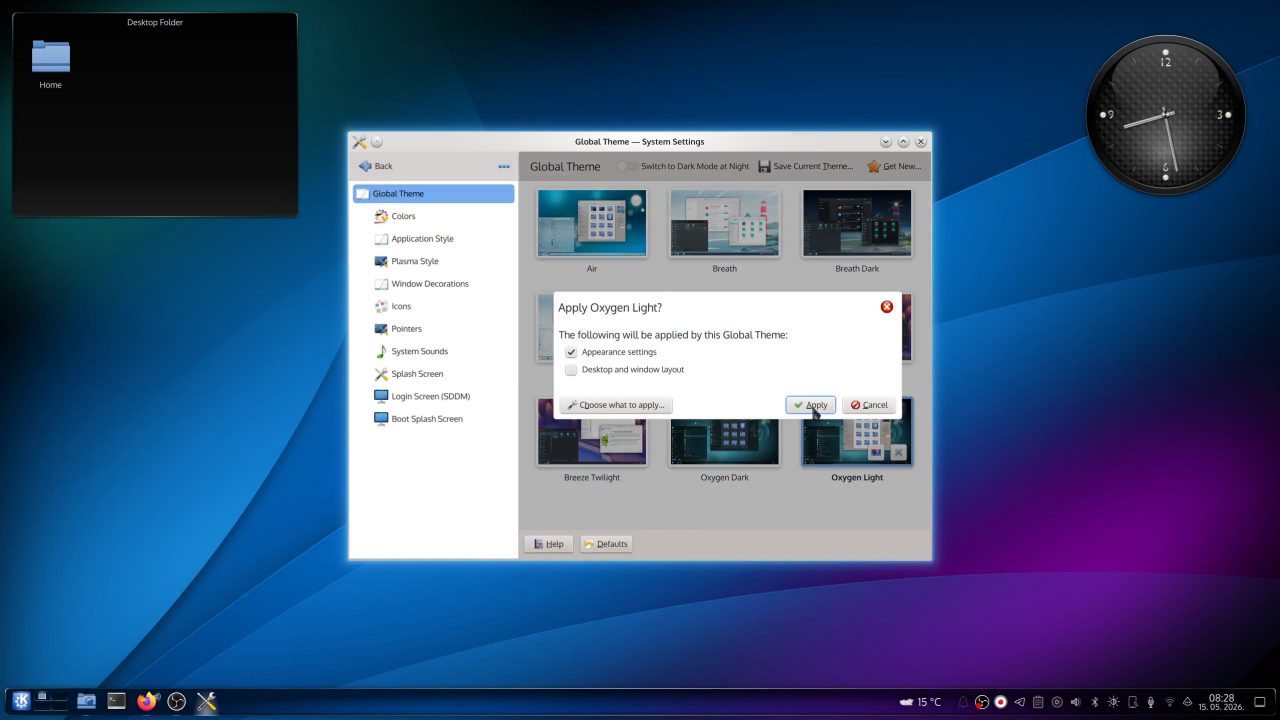Click the Help button
Image resolution: width=1280 pixels, height=720 pixels.
coord(549,544)
